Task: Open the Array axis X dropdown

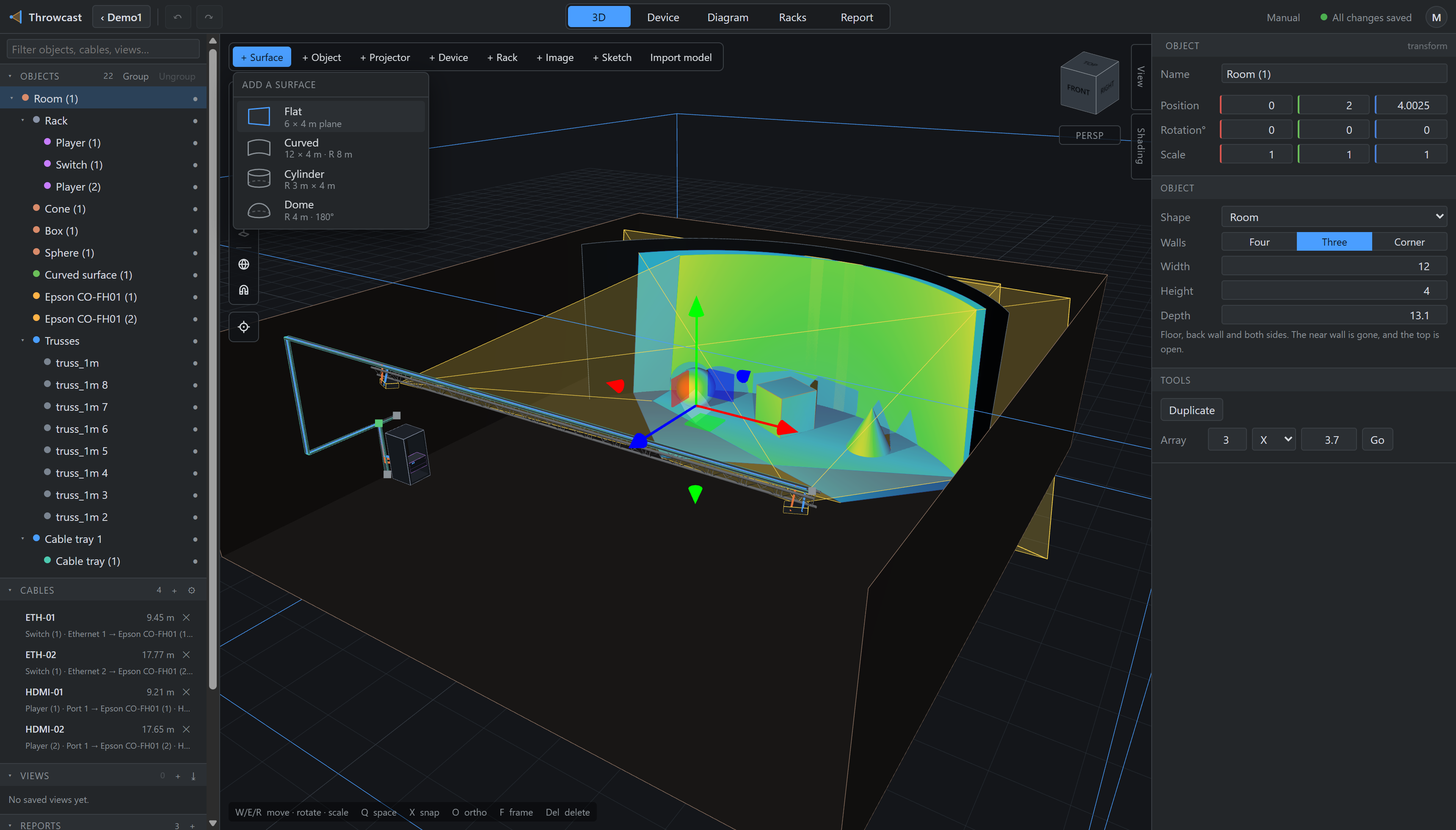Action: point(1274,440)
